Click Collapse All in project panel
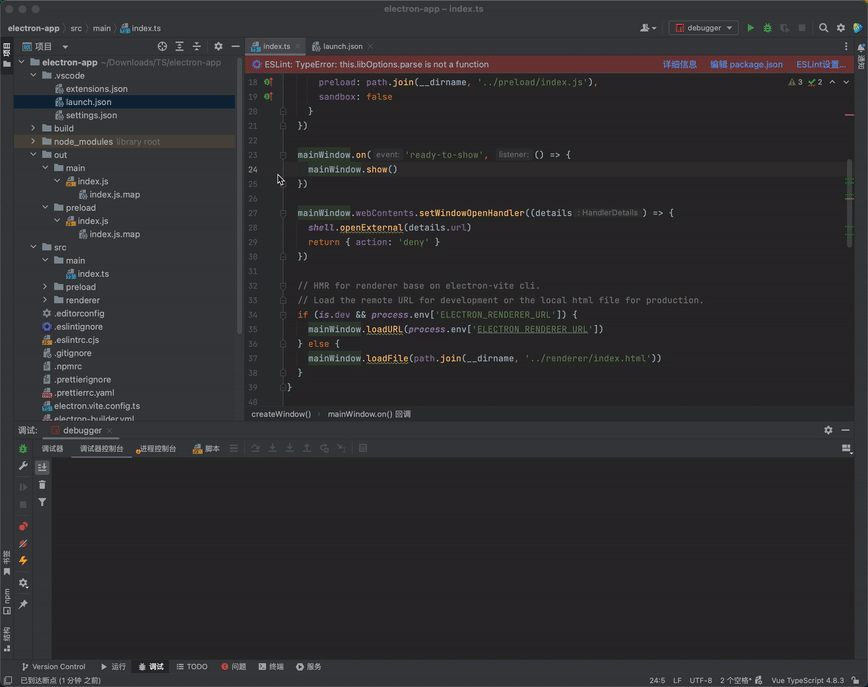This screenshot has height=687, width=868. pyautogui.click(x=197, y=47)
